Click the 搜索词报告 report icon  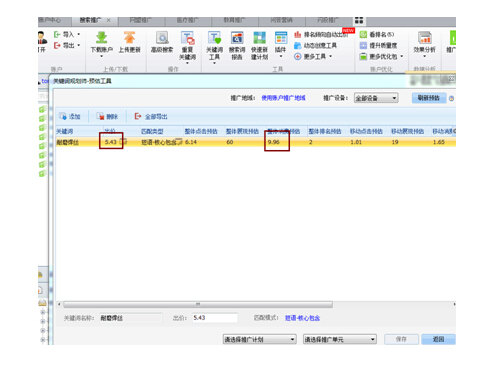click(x=237, y=38)
